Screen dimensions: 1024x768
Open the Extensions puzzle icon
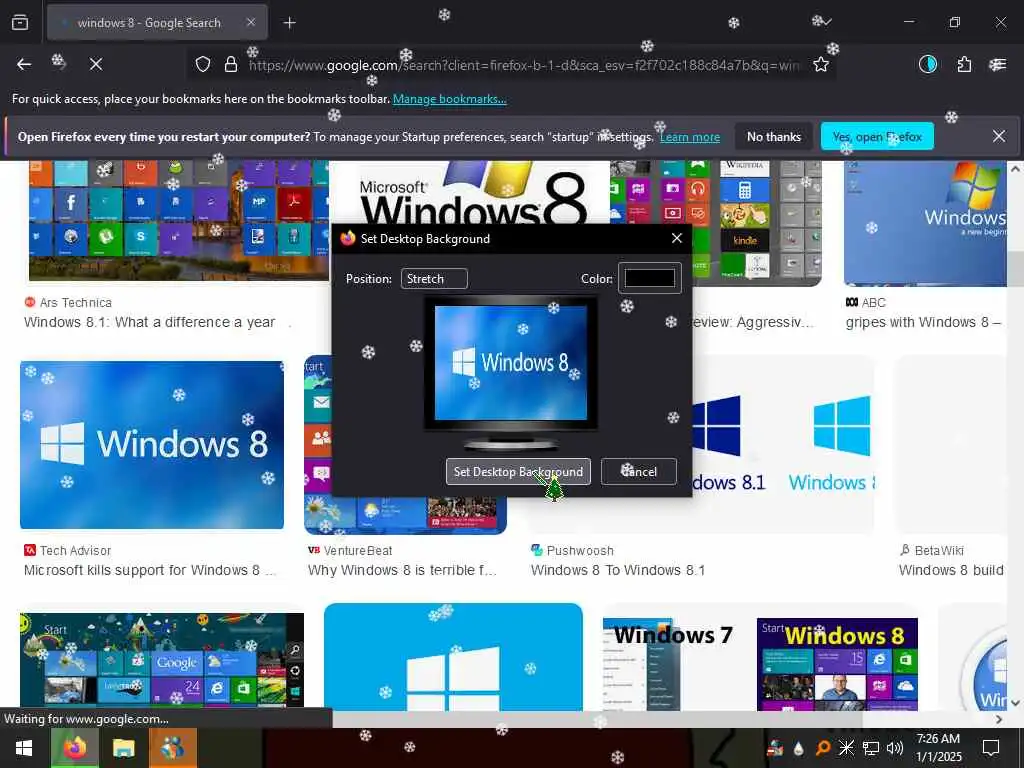(964, 64)
